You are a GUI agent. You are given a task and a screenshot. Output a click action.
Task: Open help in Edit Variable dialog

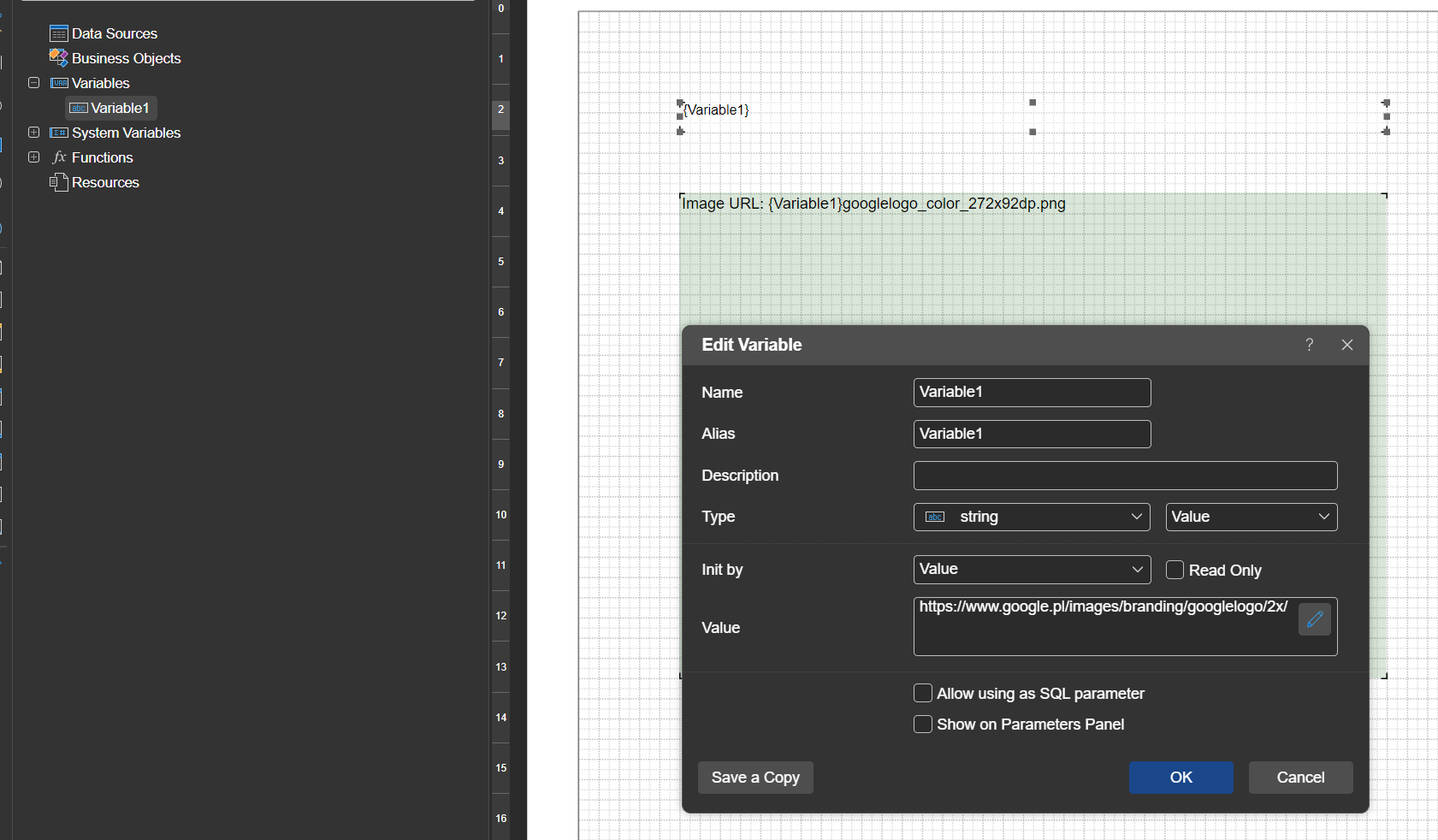1310,345
